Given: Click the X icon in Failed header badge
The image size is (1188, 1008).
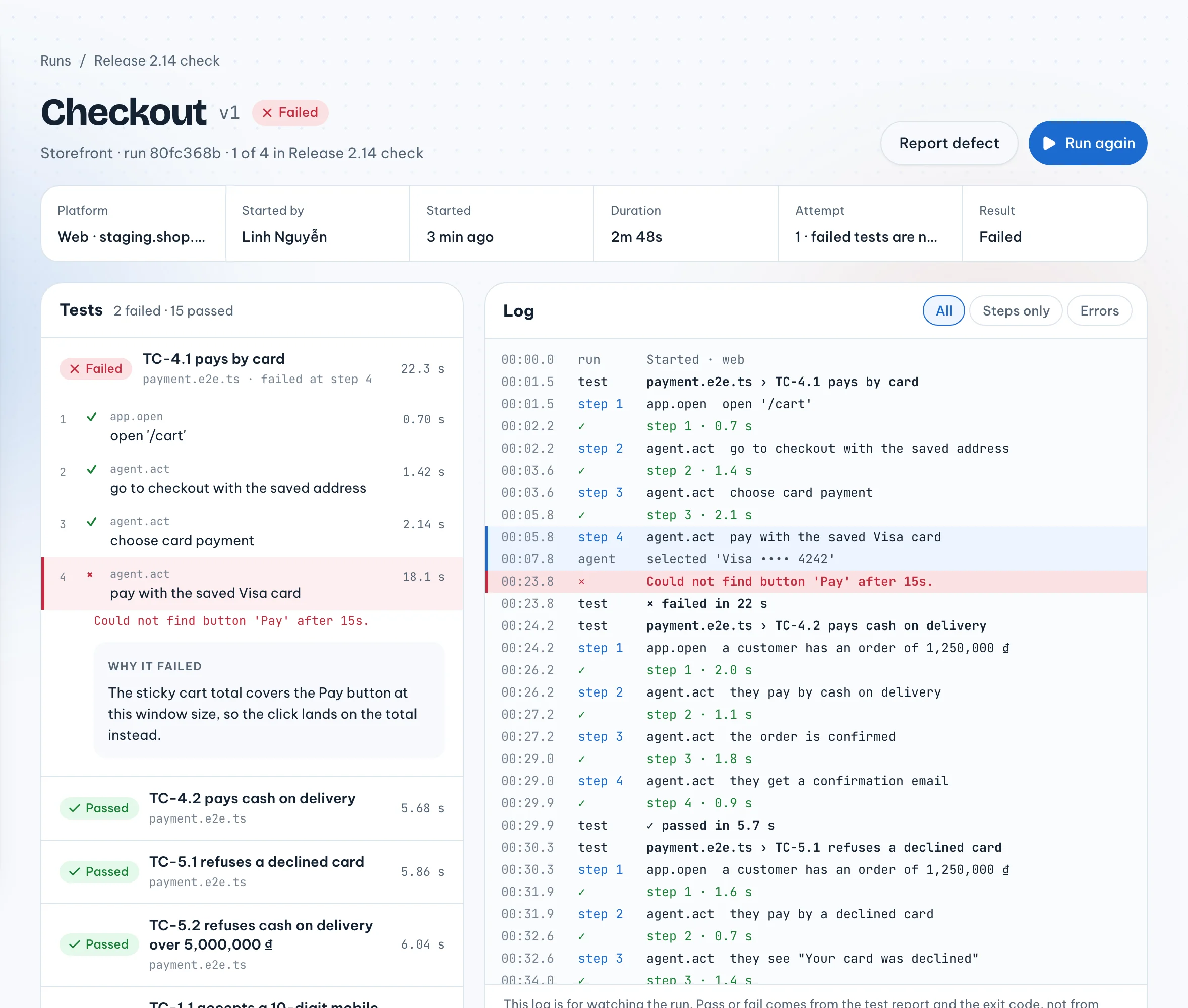Looking at the screenshot, I should 267,112.
